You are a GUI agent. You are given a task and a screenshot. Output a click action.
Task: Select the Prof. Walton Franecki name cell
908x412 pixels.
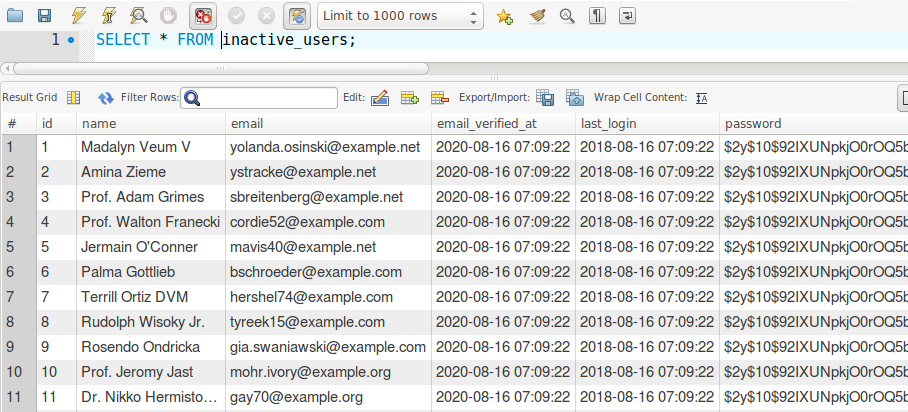pyautogui.click(x=151, y=222)
